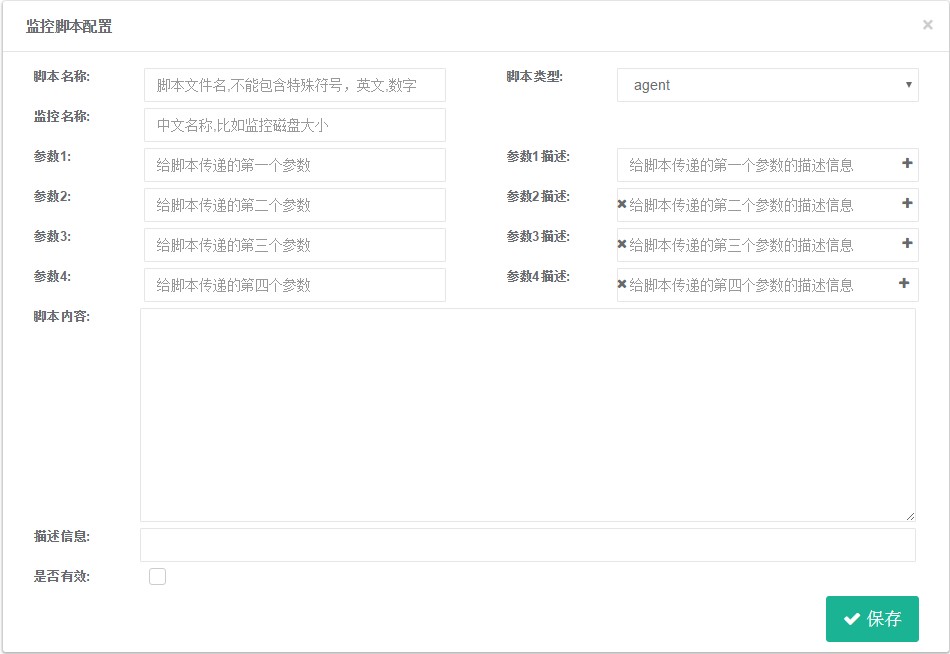Close the 监控脚本配置 dialog
Viewport: 950px width, 654px height.
[928, 25]
